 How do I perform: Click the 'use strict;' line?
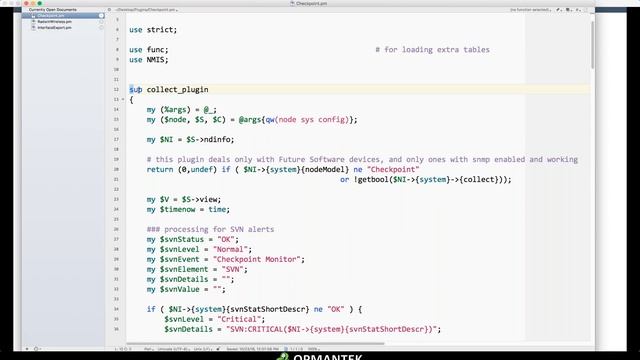point(153,30)
